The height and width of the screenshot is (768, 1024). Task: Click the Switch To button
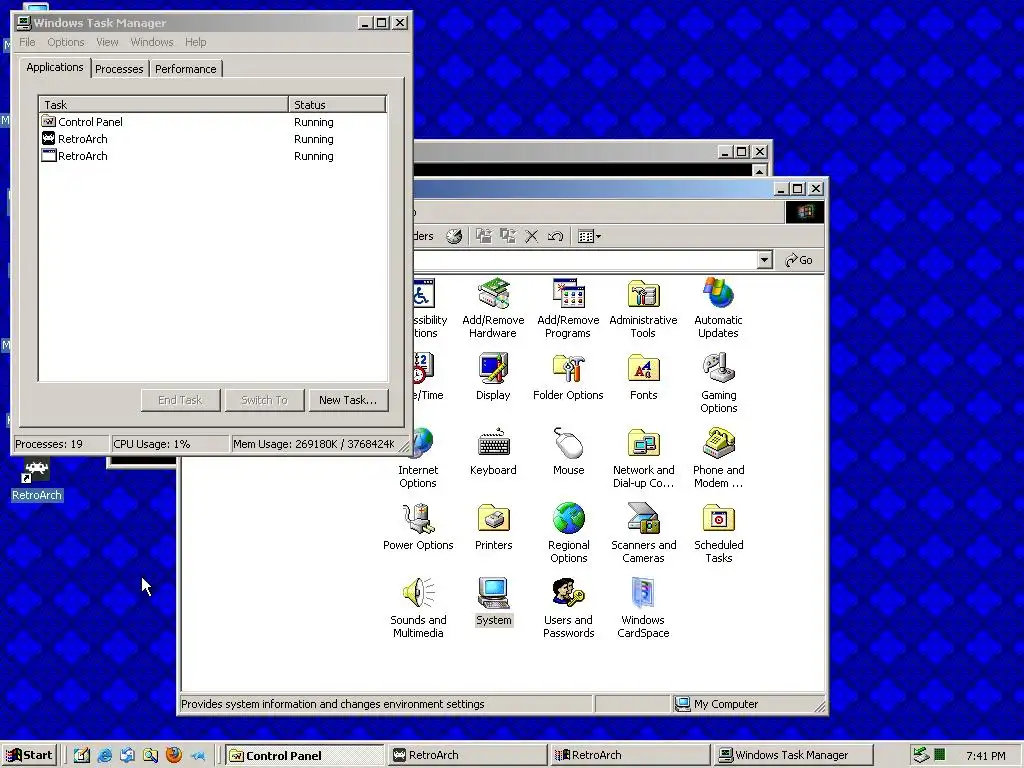[264, 400]
